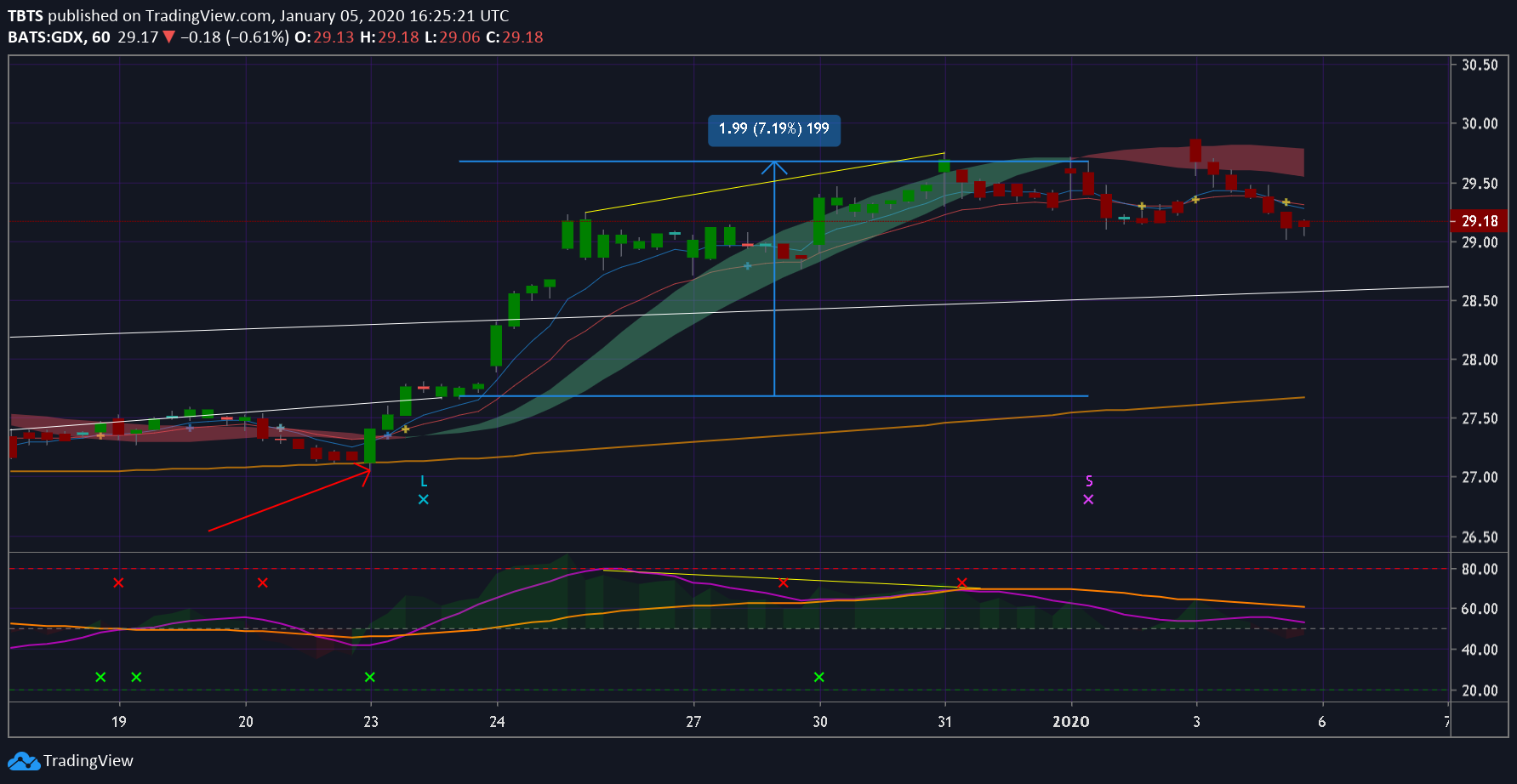Click the H: 29.18 high value
The width and height of the screenshot is (1517, 784).
(390, 37)
